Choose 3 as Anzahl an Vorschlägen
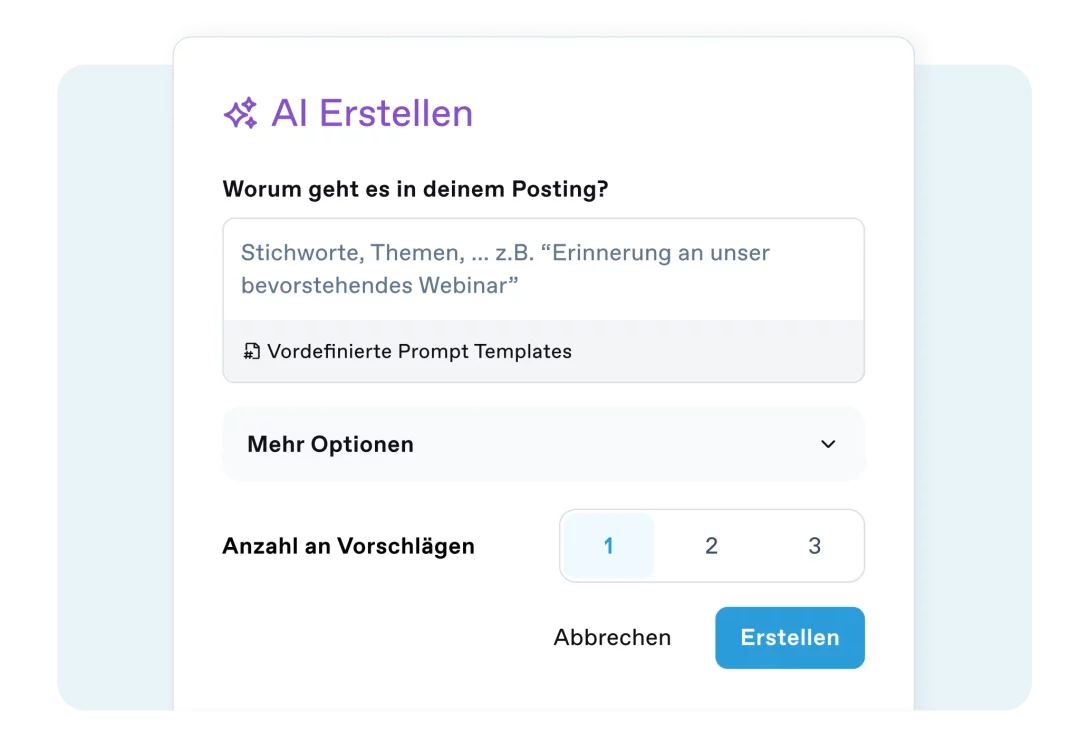This screenshot has height=729, width=1080. 814,546
